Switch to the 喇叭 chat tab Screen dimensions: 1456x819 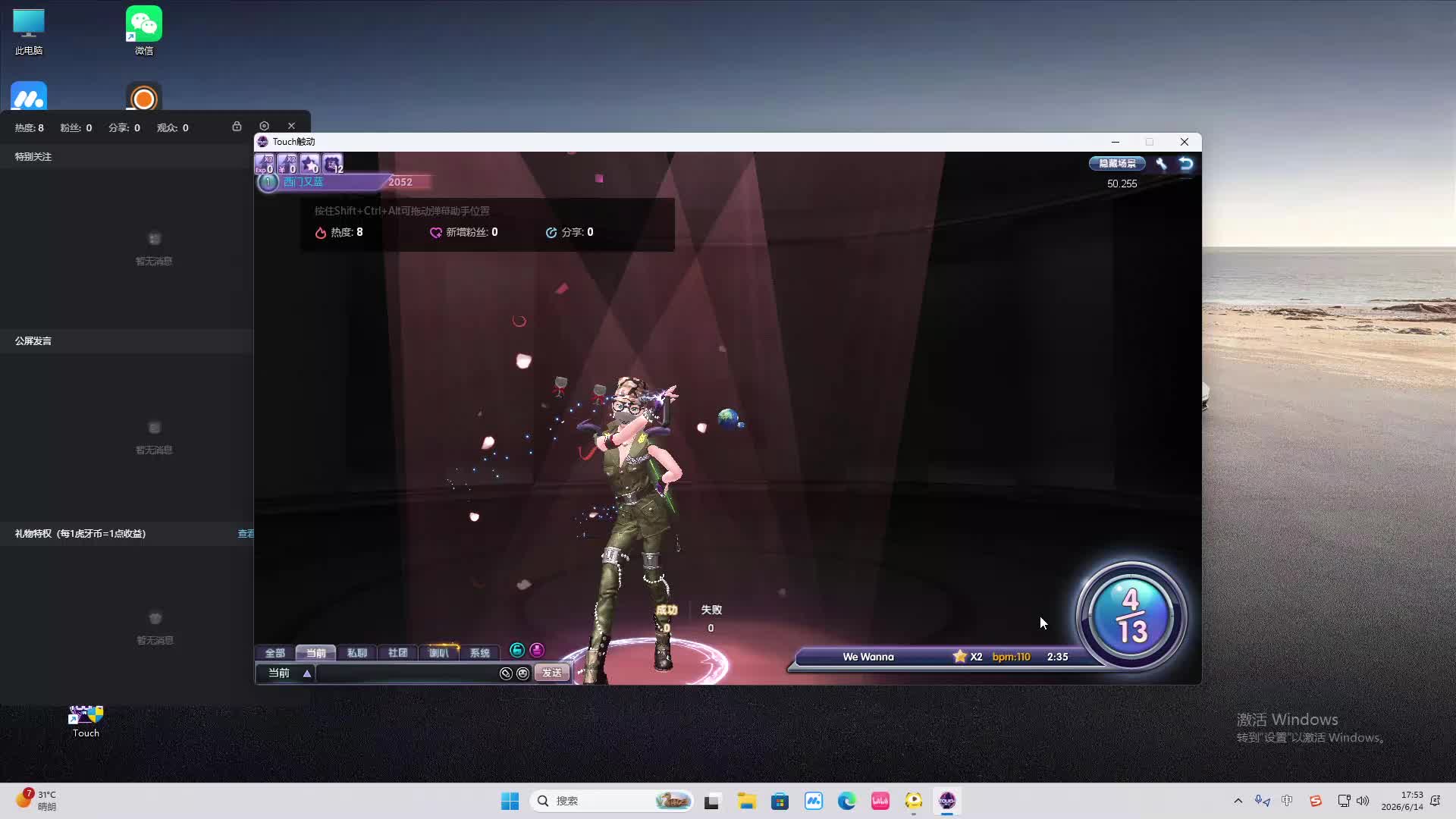pos(438,653)
